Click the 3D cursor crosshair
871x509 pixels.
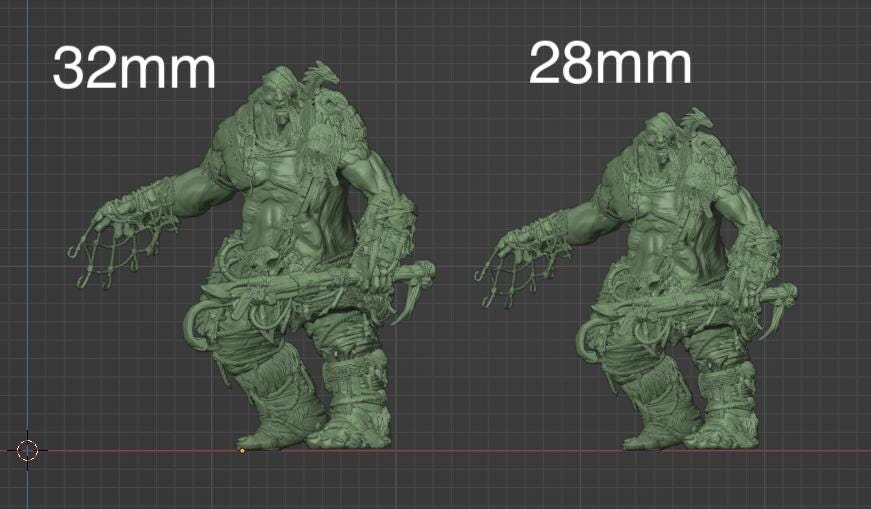pos(27,450)
